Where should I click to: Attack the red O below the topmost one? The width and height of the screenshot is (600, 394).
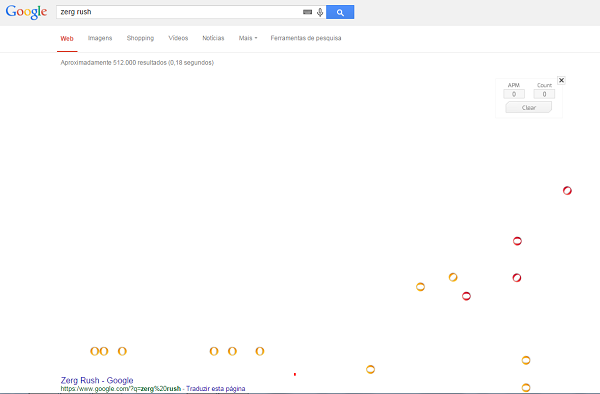(517, 241)
